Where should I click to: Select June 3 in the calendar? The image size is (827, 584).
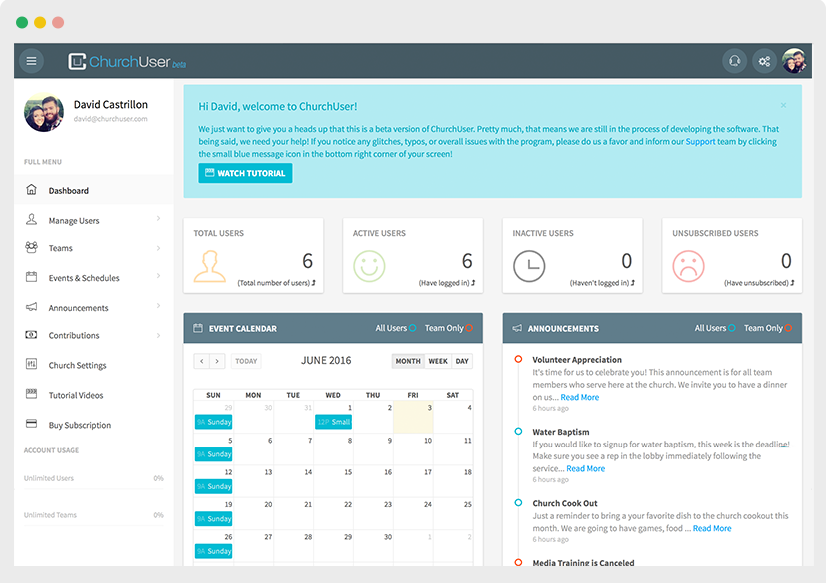point(413,417)
